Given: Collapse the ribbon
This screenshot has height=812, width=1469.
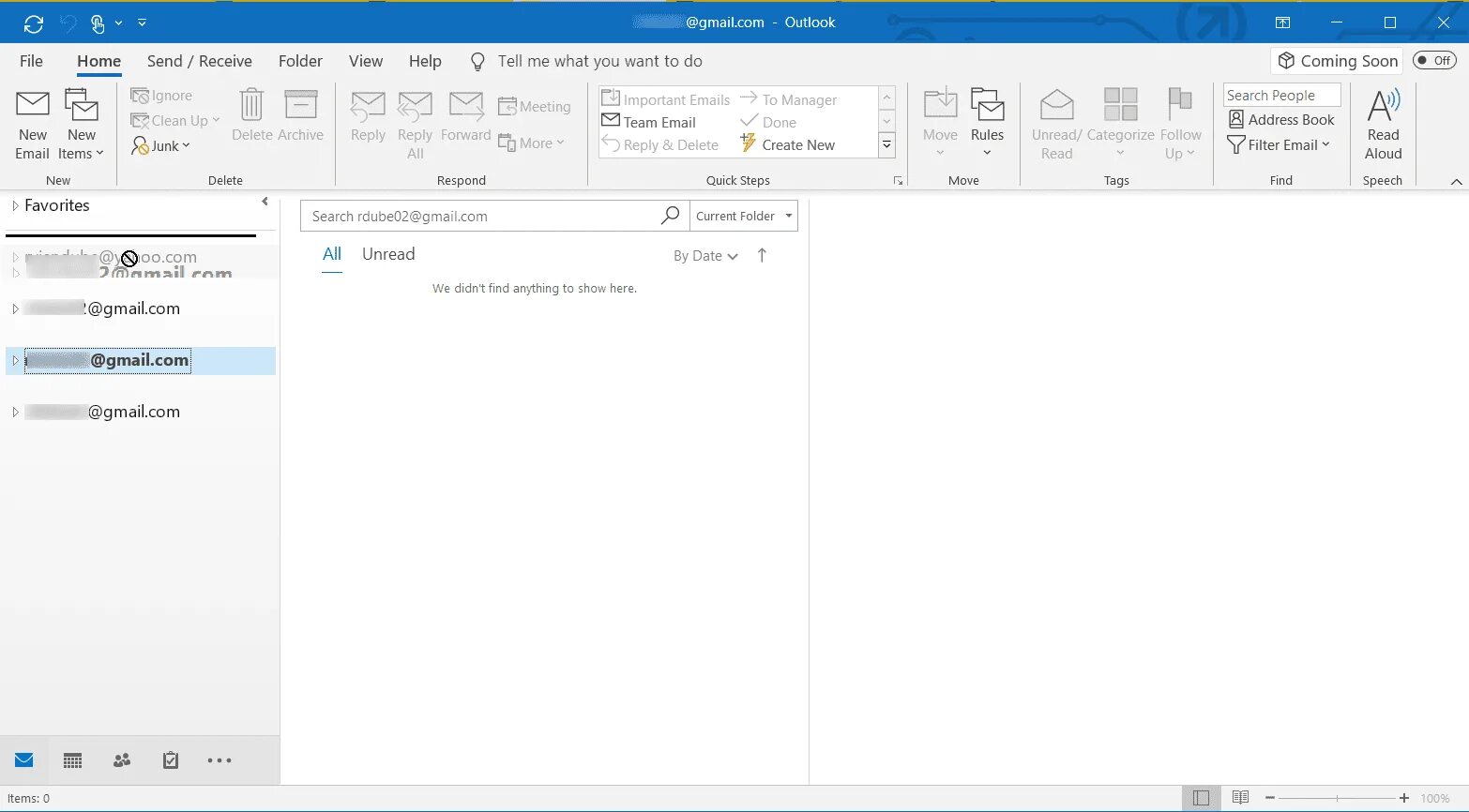Looking at the screenshot, I should (x=1456, y=181).
